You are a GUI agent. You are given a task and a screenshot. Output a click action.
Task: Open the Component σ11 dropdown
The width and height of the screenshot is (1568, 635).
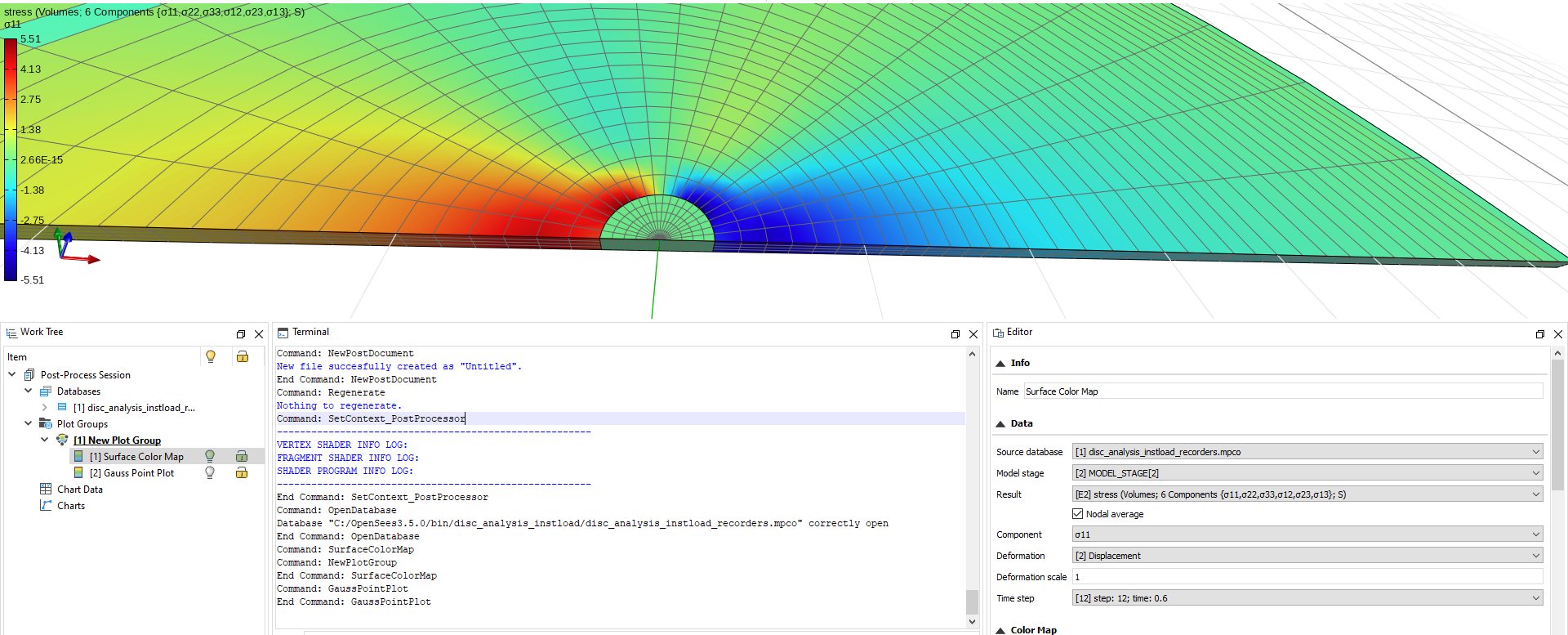pos(1307,534)
